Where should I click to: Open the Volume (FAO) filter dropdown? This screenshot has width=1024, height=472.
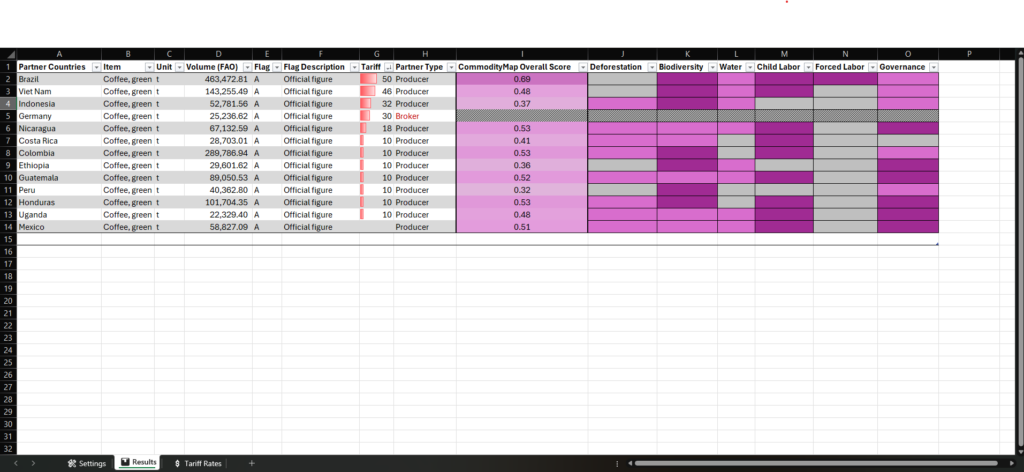pyautogui.click(x=244, y=67)
